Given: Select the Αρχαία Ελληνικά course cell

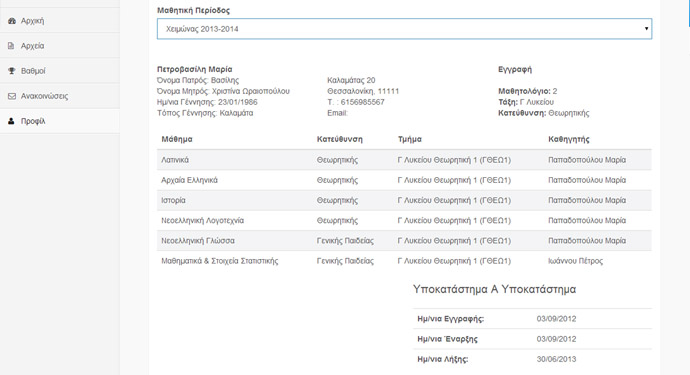Looking at the screenshot, I should (189, 180).
